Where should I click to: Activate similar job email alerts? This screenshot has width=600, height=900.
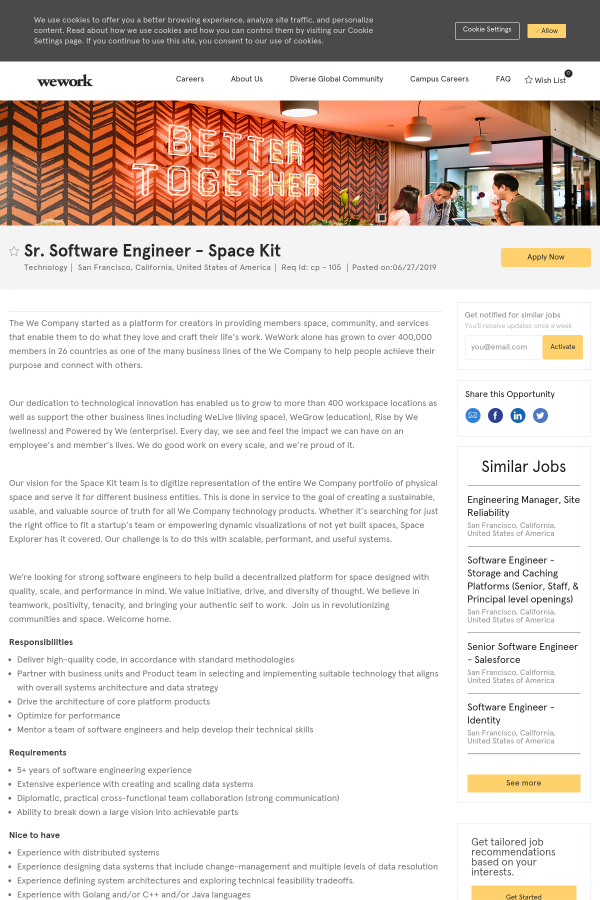(562, 347)
